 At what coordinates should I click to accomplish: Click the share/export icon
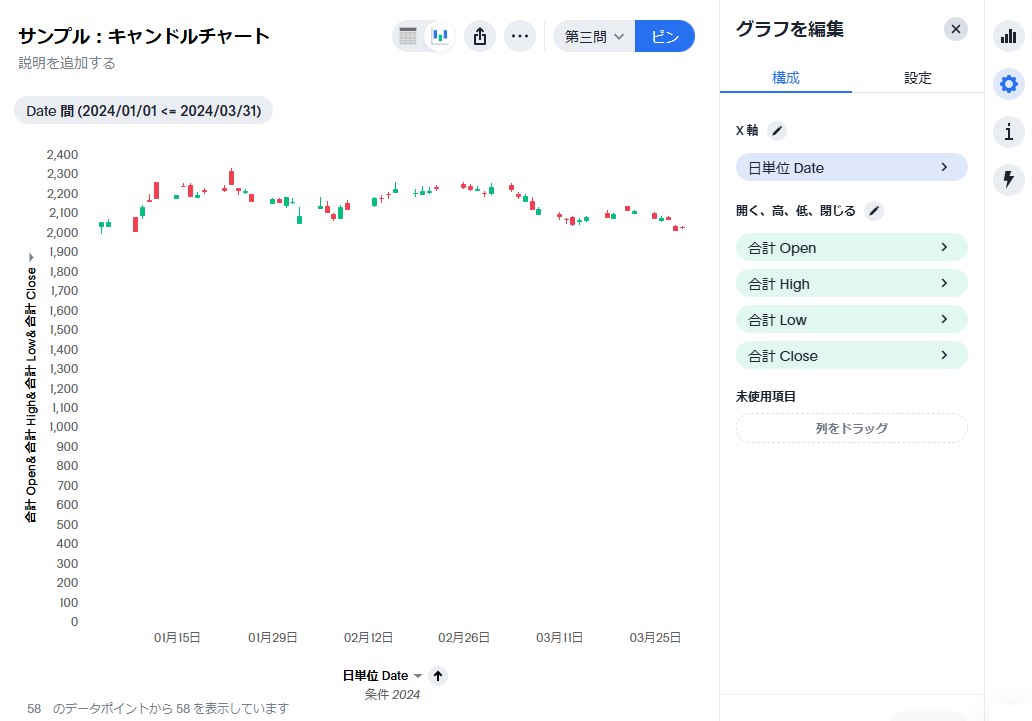(x=480, y=37)
